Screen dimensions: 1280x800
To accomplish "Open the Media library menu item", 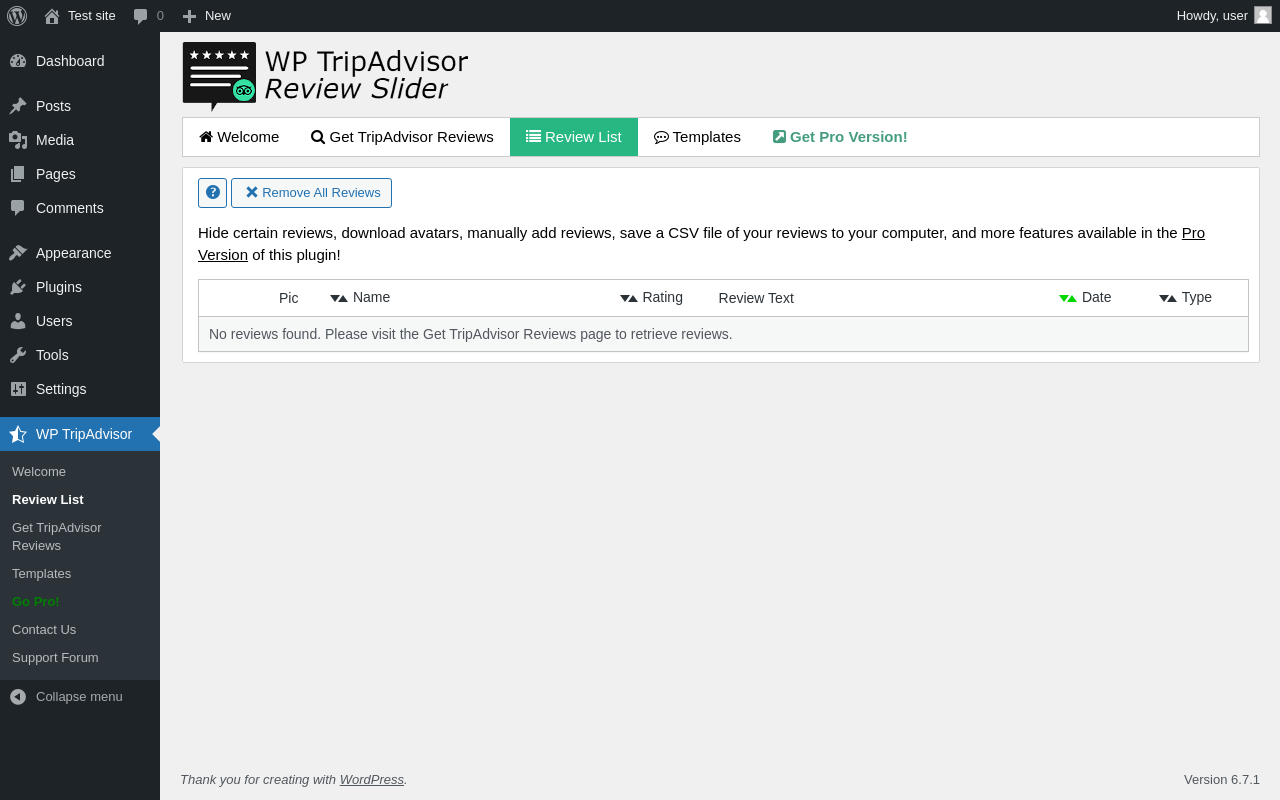I will [55, 140].
